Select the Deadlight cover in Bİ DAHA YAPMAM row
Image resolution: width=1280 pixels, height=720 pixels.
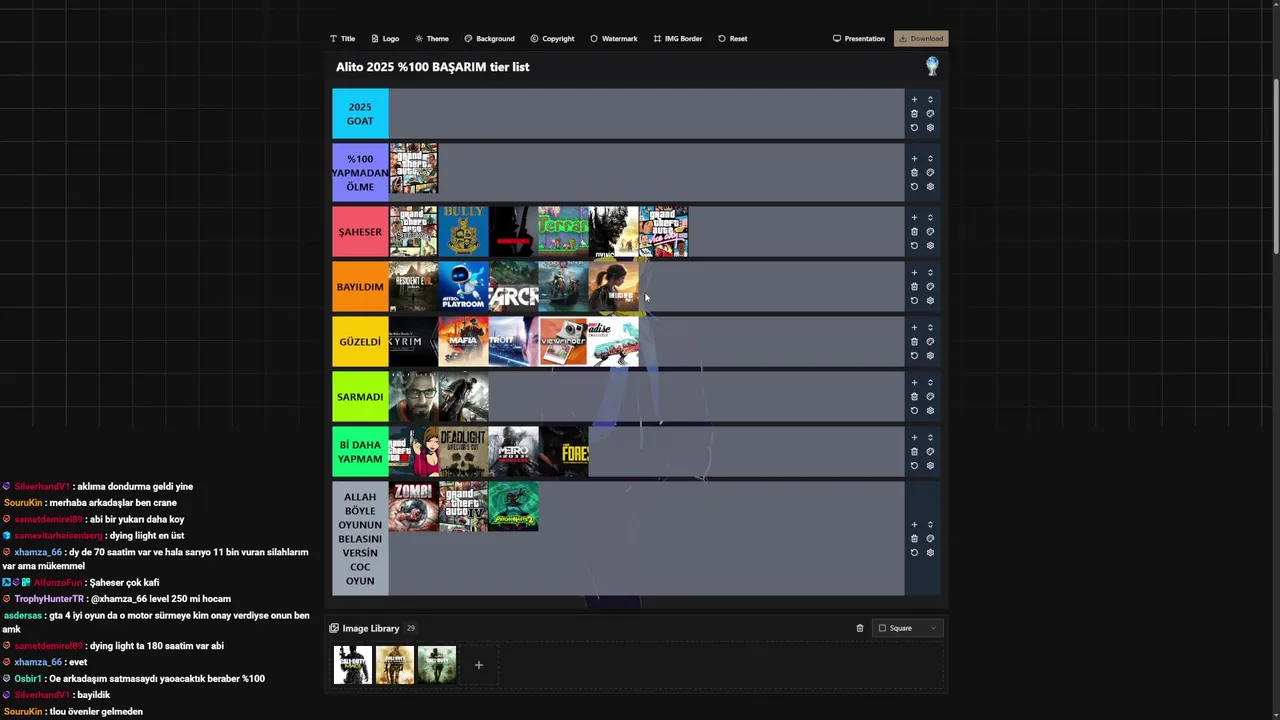pyautogui.click(x=464, y=452)
